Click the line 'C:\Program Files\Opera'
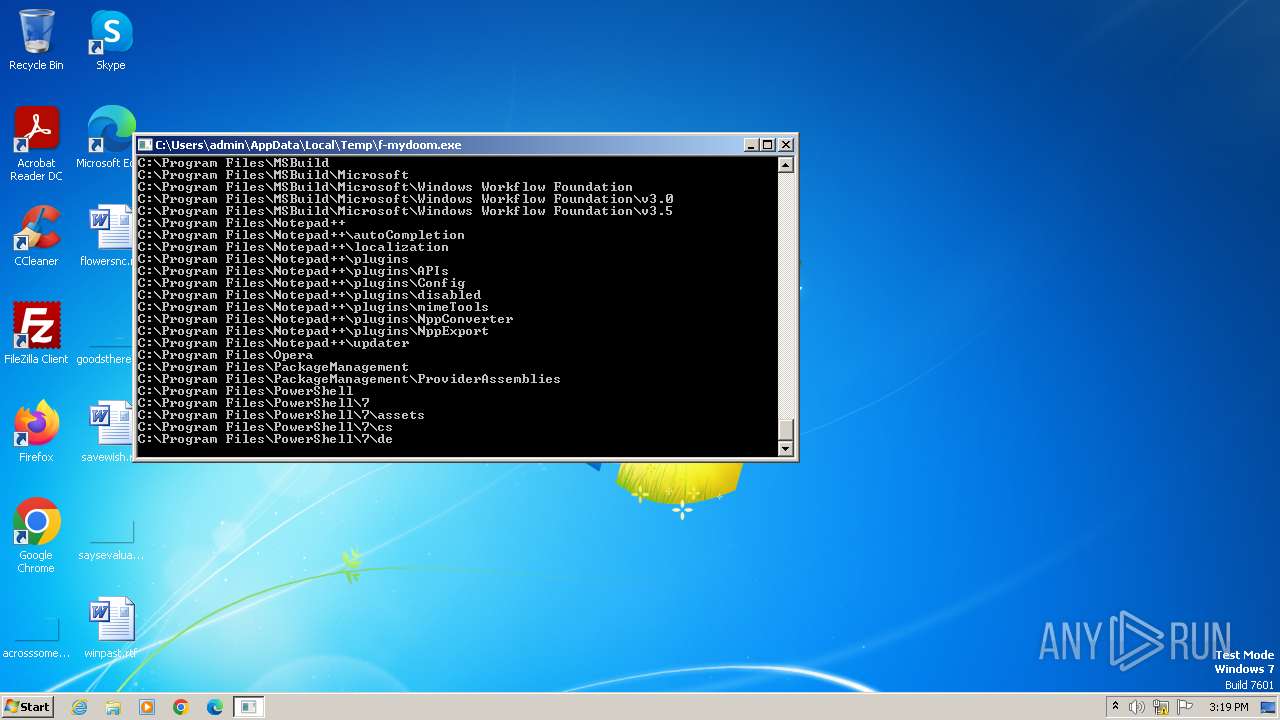1280x720 pixels. pyautogui.click(x=225, y=355)
